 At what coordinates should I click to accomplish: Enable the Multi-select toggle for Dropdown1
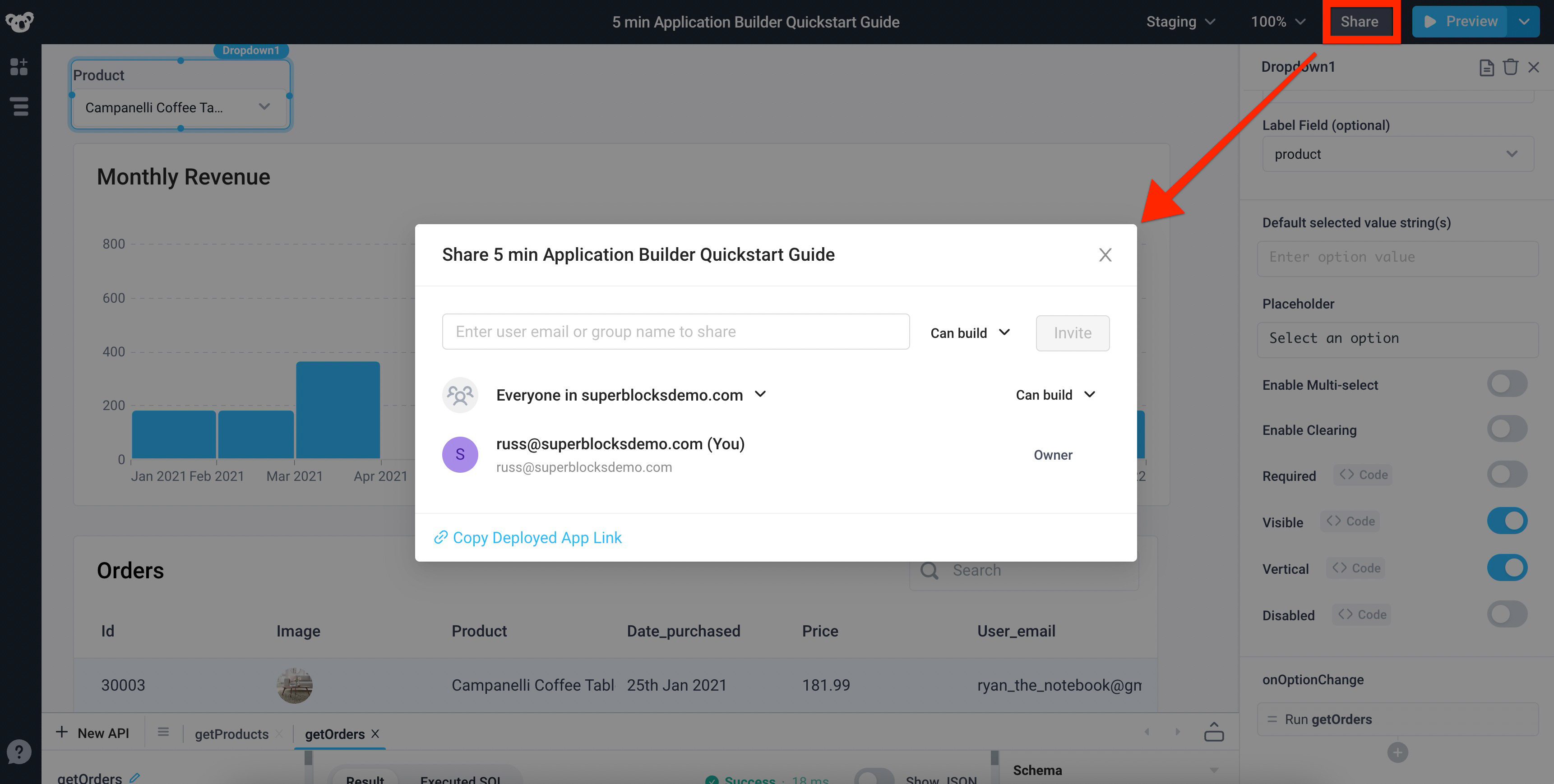1507,383
